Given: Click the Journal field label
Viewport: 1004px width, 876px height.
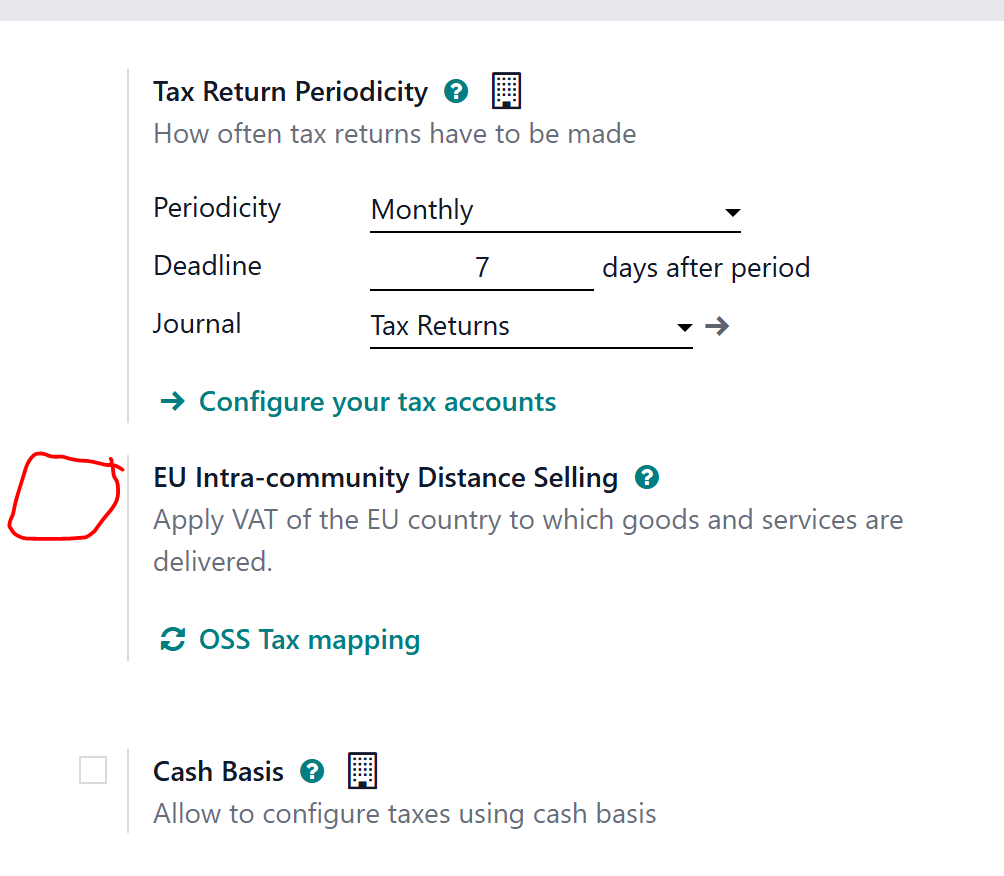Looking at the screenshot, I should [197, 324].
